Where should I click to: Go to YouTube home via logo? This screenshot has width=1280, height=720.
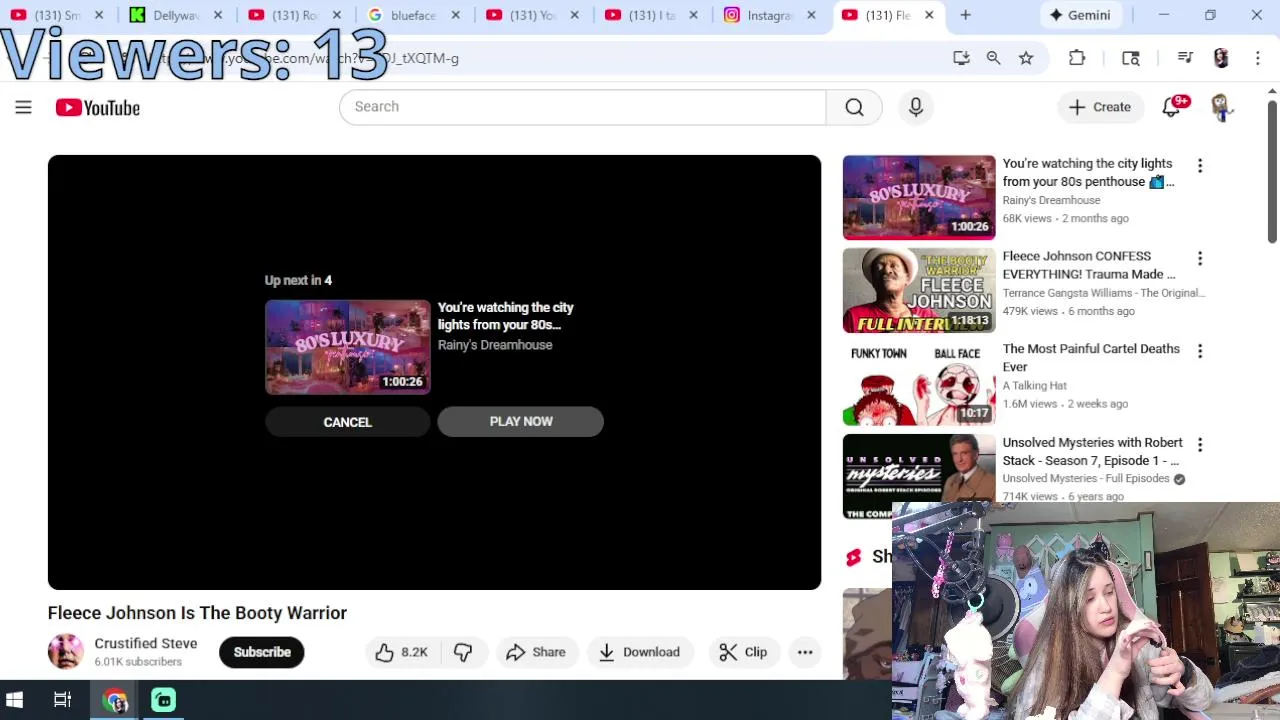coord(98,107)
